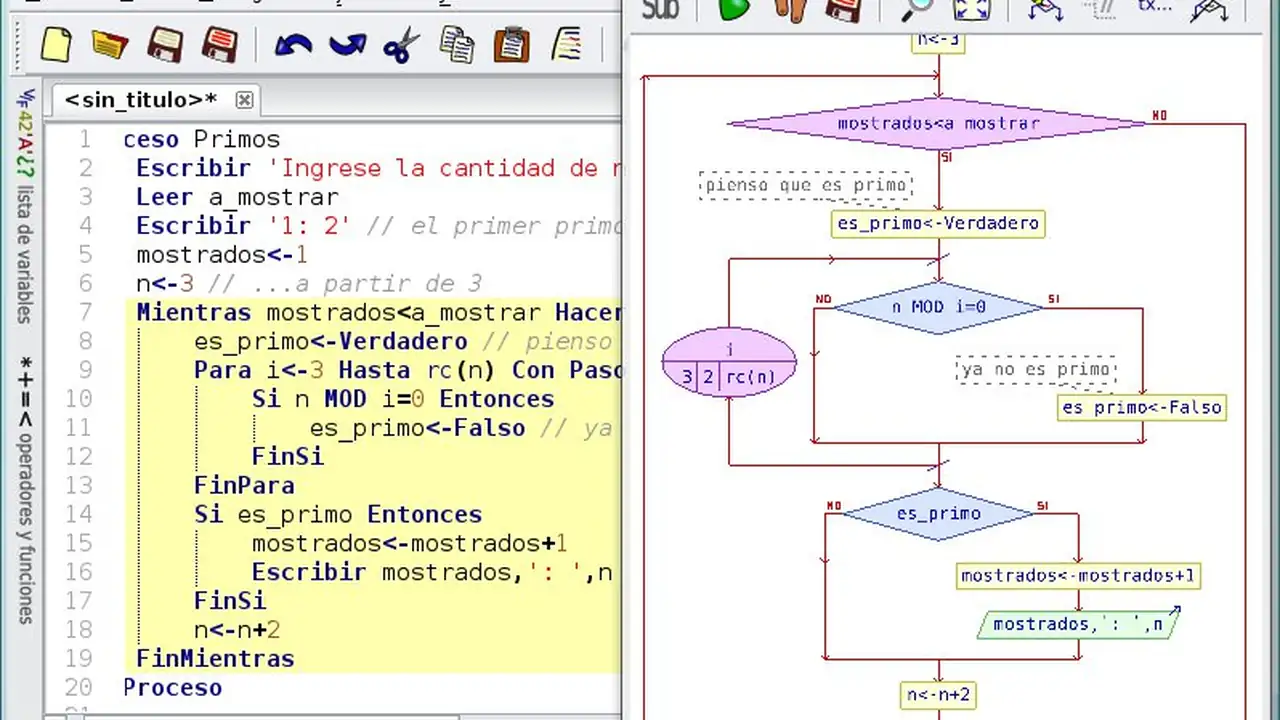Paste from the clipboard icon
The height and width of the screenshot is (720, 1280).
click(x=512, y=45)
